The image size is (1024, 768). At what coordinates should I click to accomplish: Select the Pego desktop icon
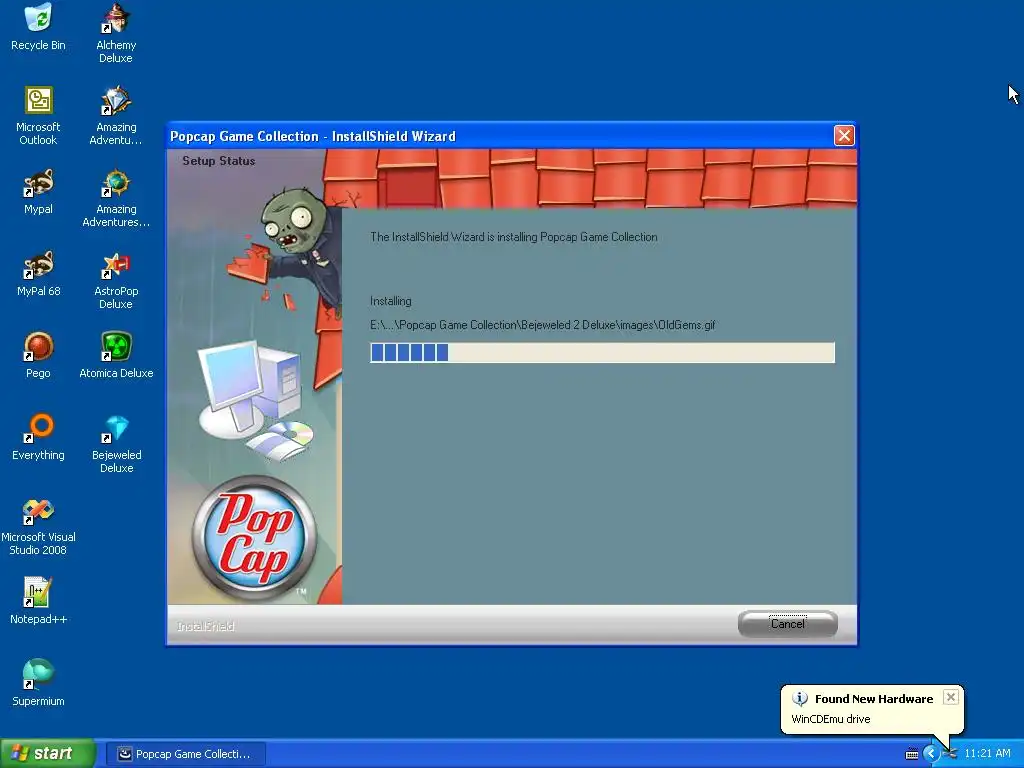(38, 355)
